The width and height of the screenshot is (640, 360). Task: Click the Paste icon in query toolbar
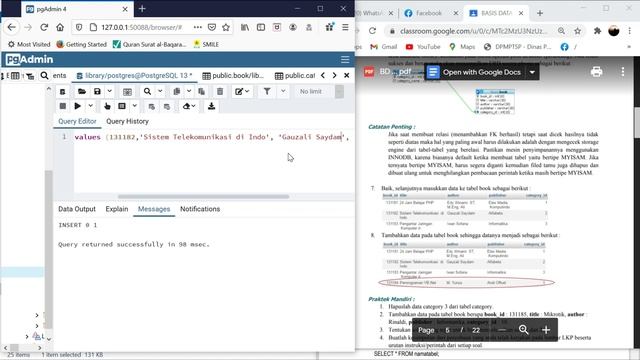(202, 91)
